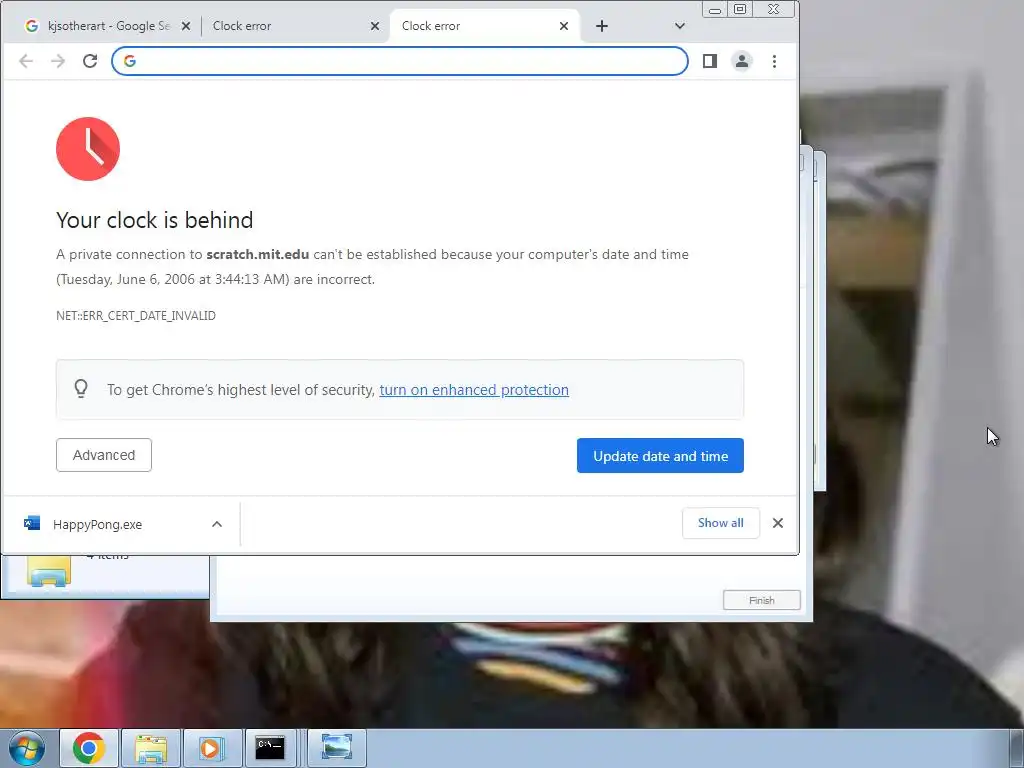Close the downloads bar
Screen dimensions: 1024x768
[778, 523]
